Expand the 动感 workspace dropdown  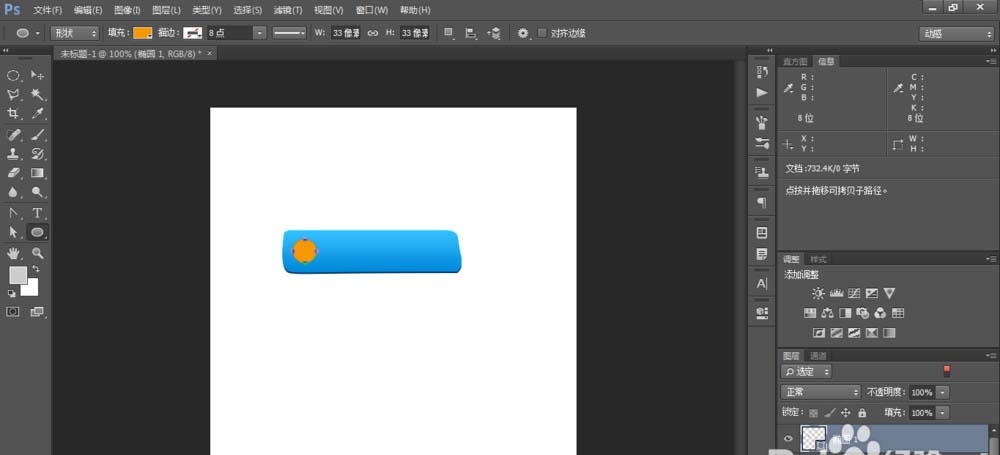coord(955,33)
